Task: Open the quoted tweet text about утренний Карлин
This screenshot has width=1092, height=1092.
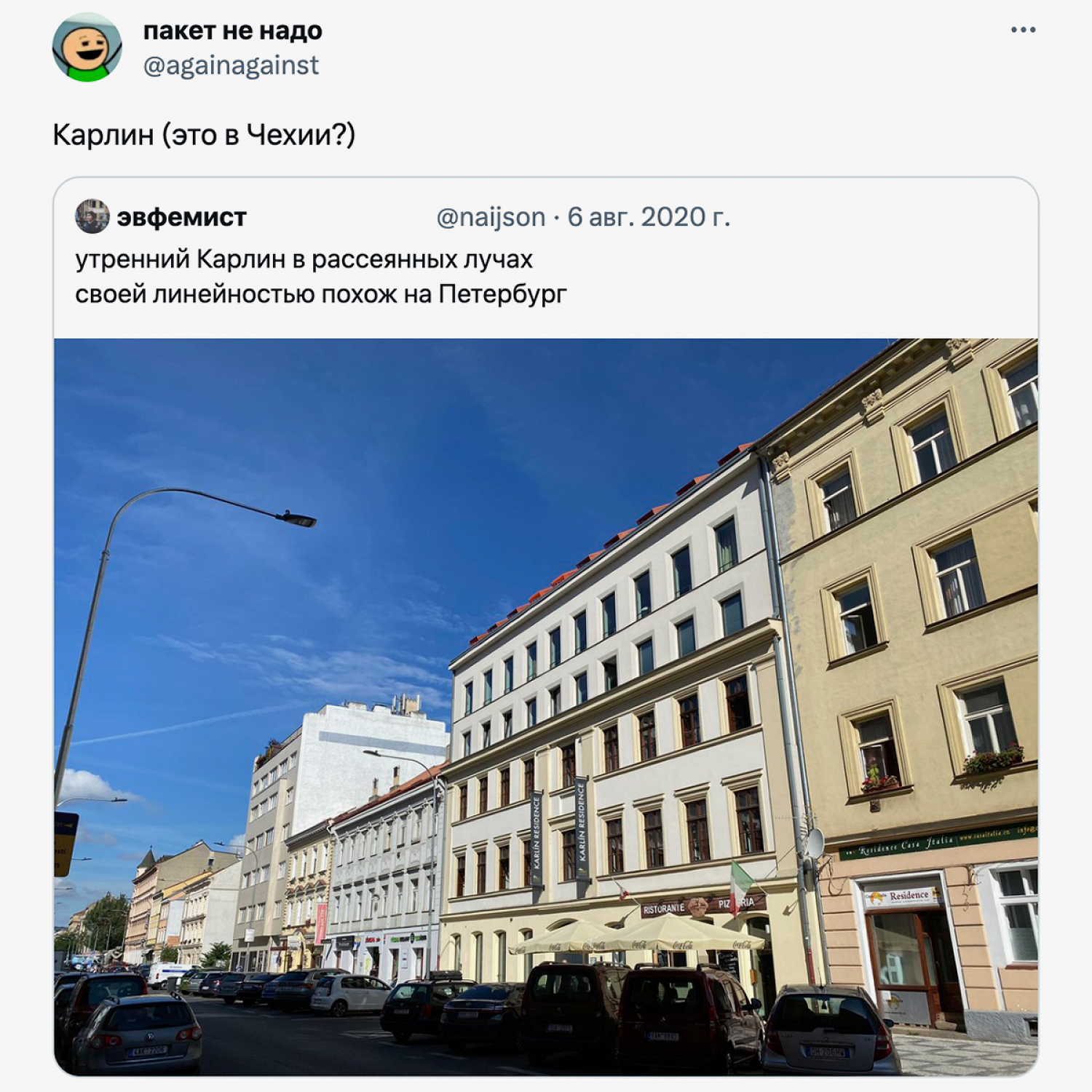Action: (x=320, y=277)
